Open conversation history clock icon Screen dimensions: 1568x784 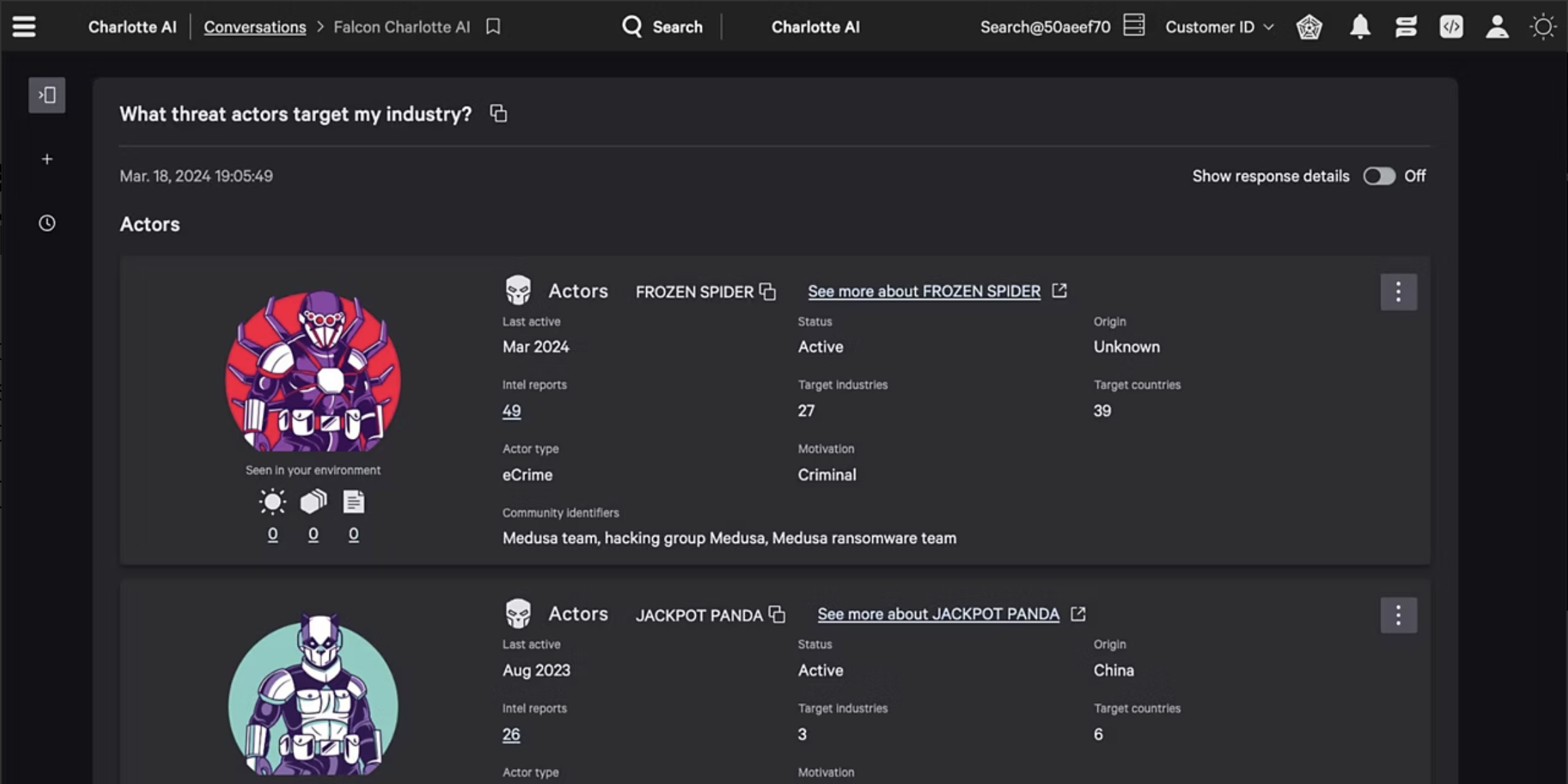coord(47,223)
